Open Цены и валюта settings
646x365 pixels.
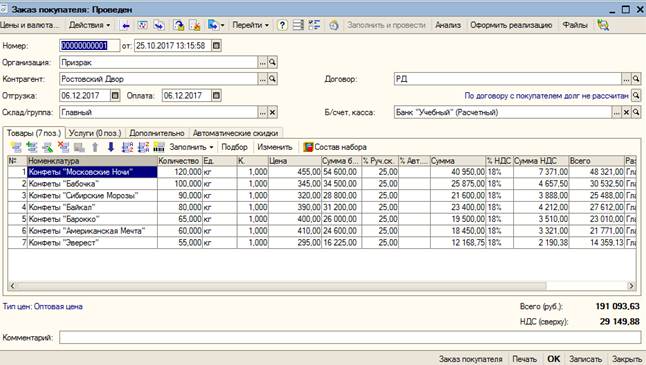pos(29,25)
